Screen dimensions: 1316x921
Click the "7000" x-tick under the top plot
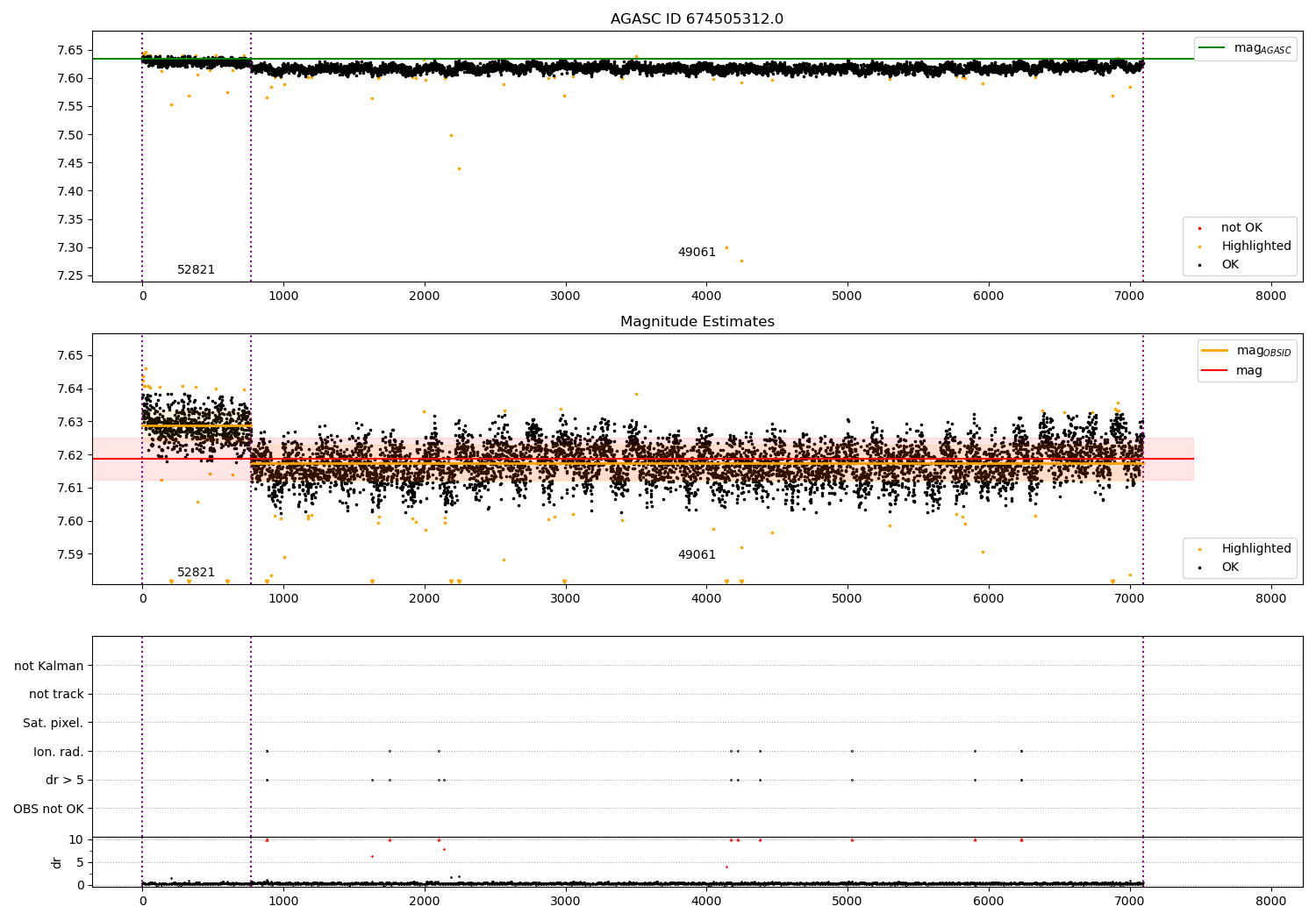(x=1130, y=296)
